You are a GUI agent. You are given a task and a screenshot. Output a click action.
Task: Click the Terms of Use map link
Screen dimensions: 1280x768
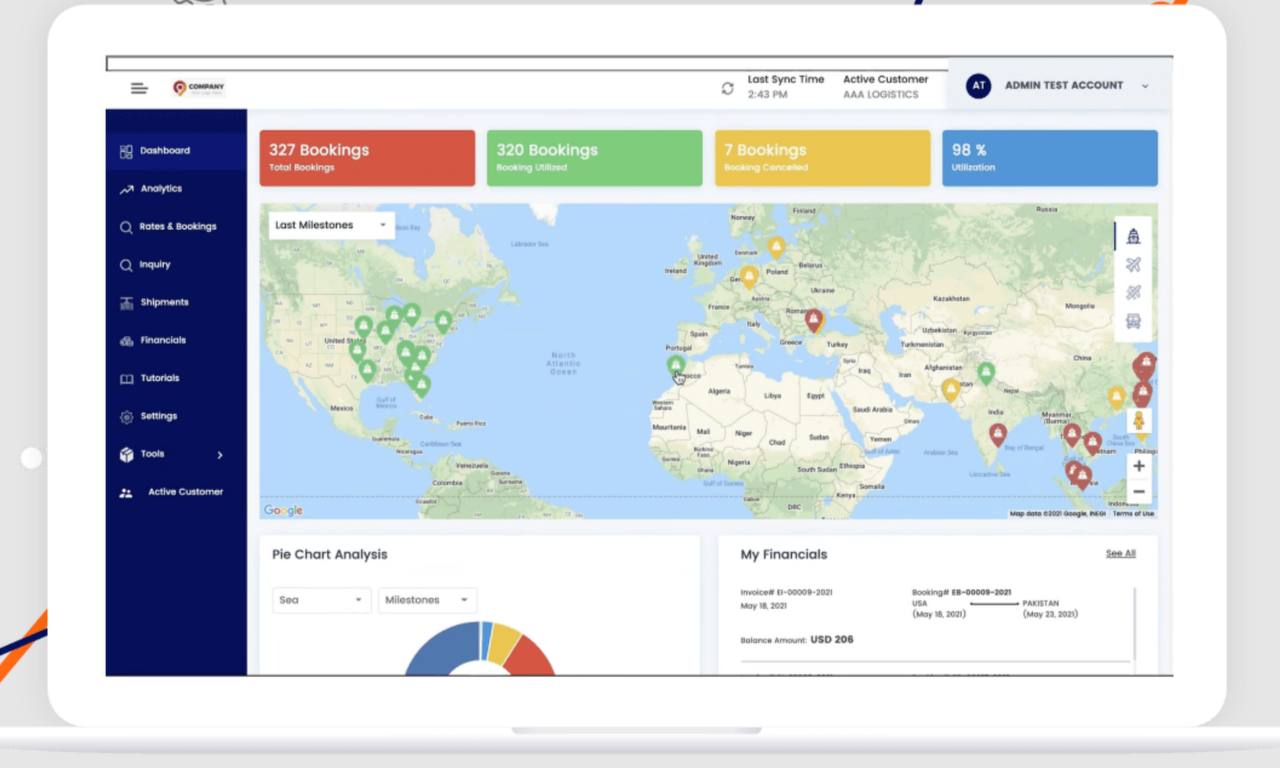pyautogui.click(x=1133, y=514)
